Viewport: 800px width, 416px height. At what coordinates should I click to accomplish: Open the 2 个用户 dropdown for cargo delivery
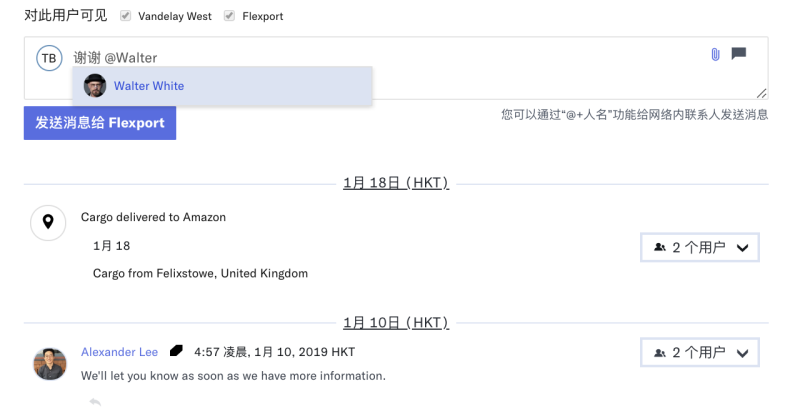pos(699,247)
